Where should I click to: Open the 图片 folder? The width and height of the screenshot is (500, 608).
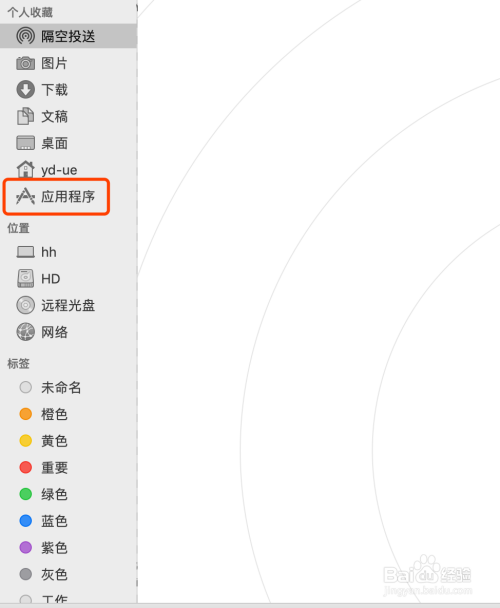coord(54,63)
